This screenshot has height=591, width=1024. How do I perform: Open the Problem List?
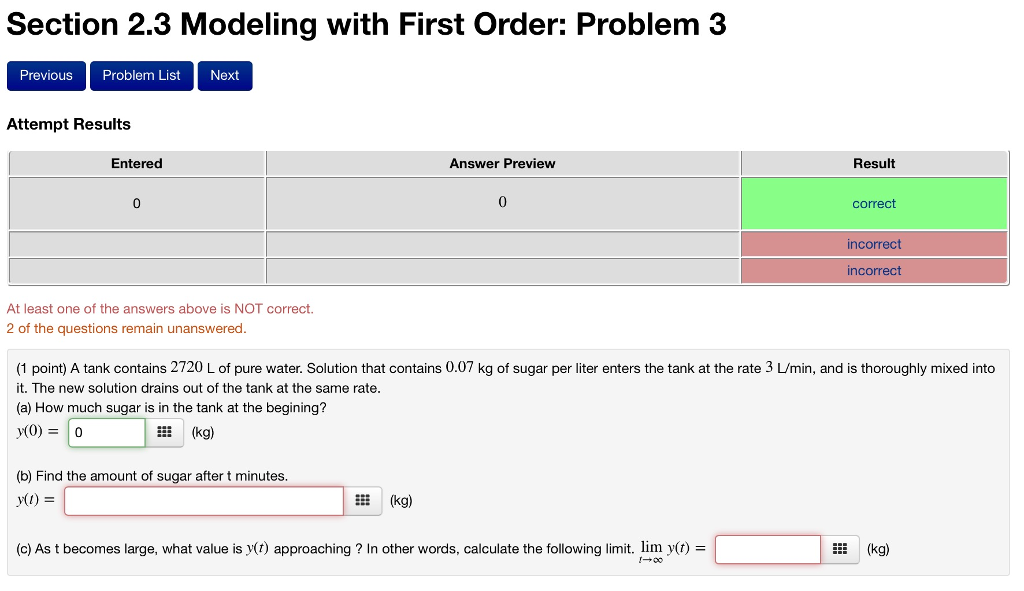(x=141, y=75)
